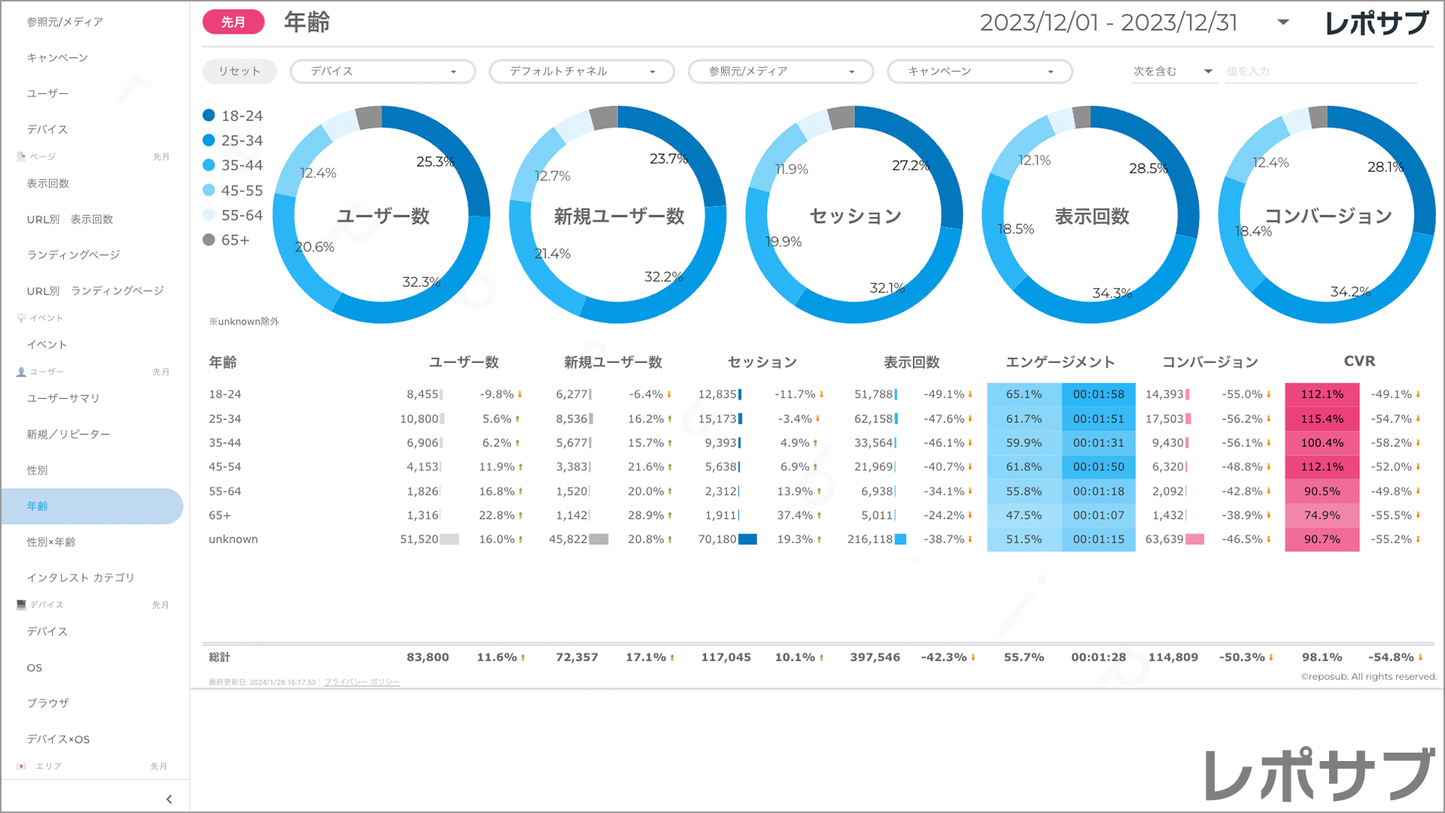The width and height of the screenshot is (1445, 813).
Task: Click the user icon beside ユーザー section
Action: pos(21,372)
